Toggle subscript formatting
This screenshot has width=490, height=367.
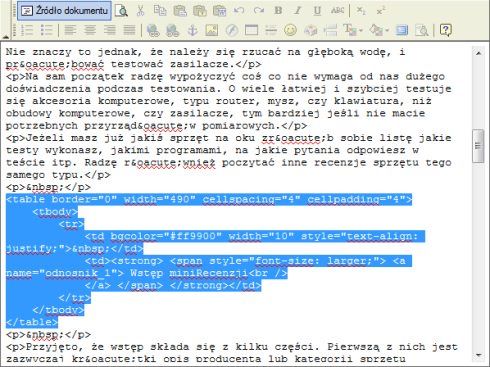tap(361, 11)
